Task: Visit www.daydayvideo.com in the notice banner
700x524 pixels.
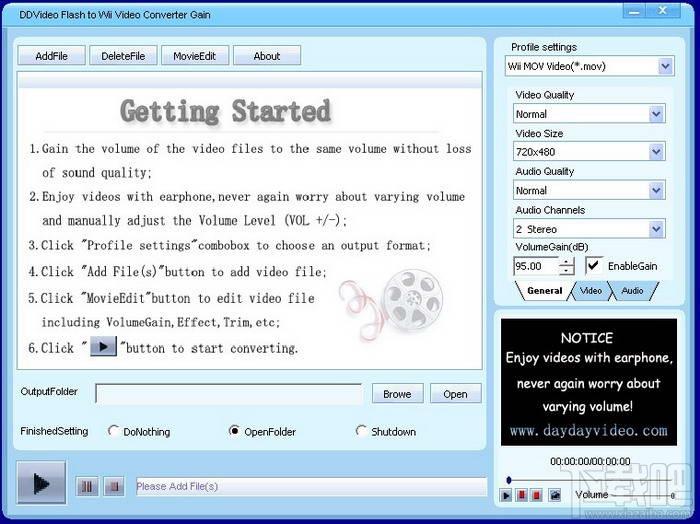Action: 588,430
